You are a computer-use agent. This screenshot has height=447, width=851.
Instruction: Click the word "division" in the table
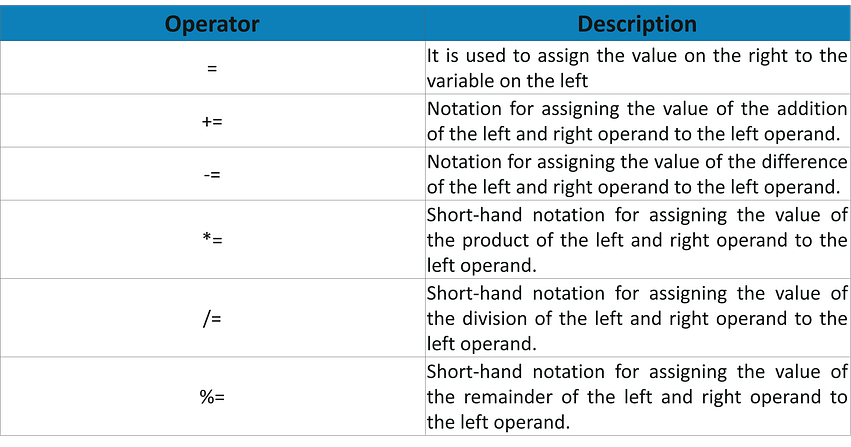click(x=495, y=319)
